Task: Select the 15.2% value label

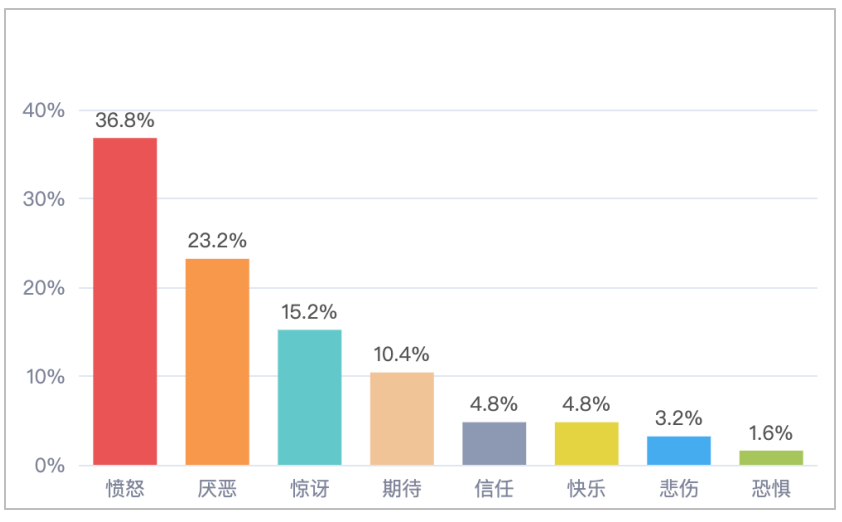Action: (309, 312)
